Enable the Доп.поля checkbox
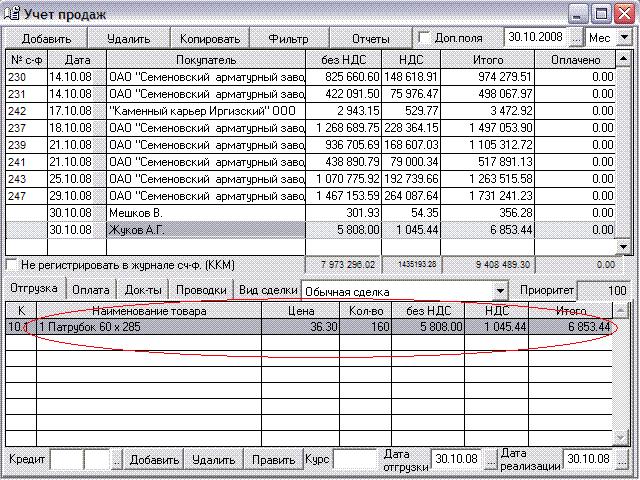 point(424,38)
